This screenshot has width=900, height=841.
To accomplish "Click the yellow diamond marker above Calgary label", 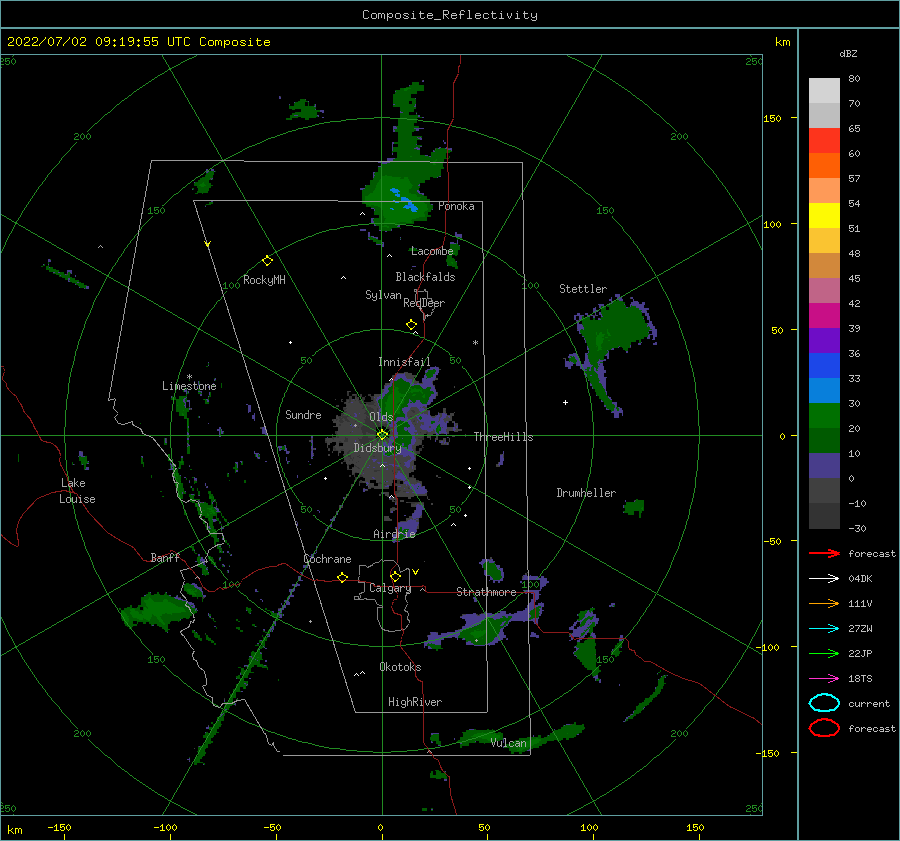I will 395,576.
